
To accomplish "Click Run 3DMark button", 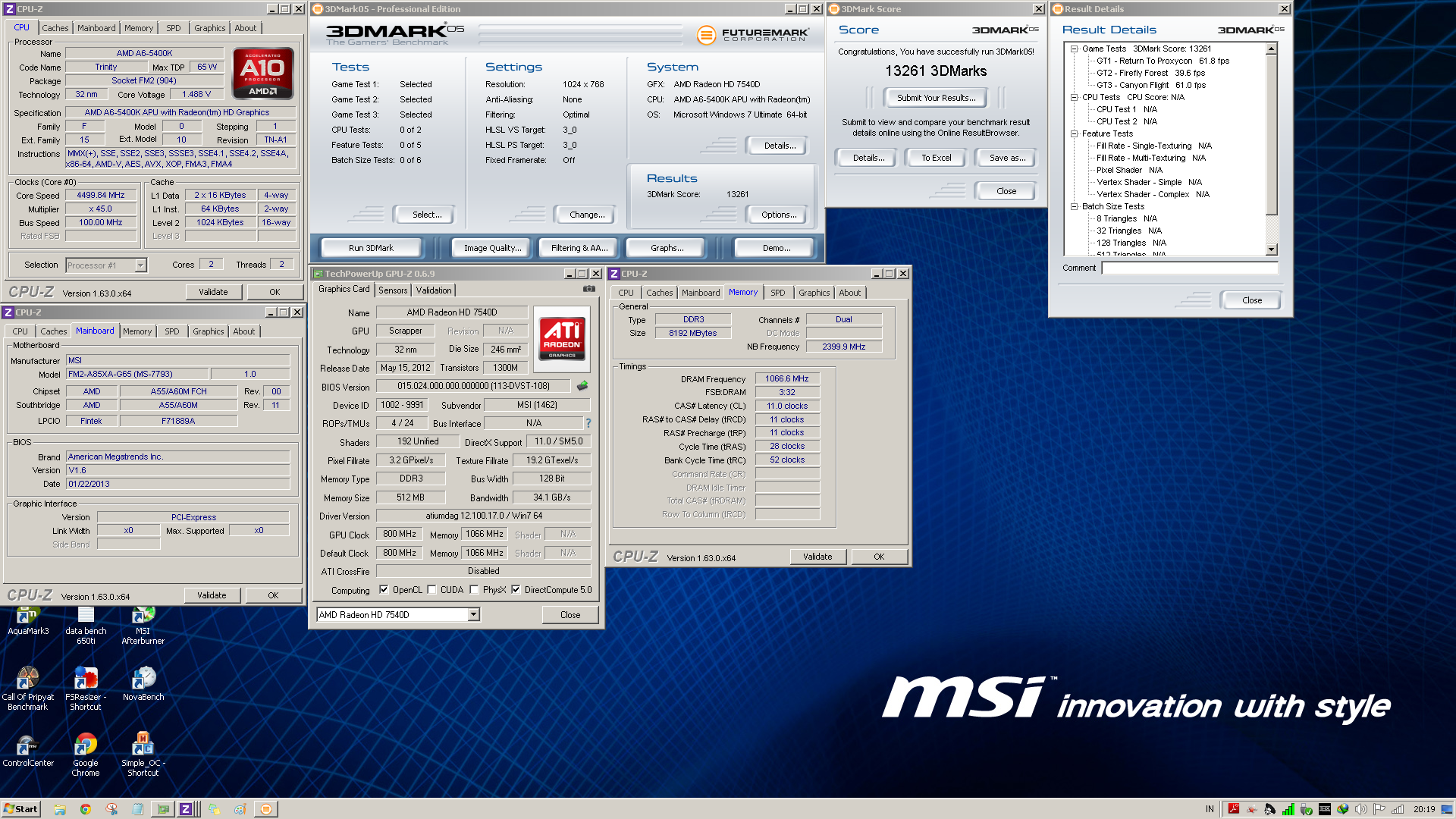I will (x=371, y=248).
